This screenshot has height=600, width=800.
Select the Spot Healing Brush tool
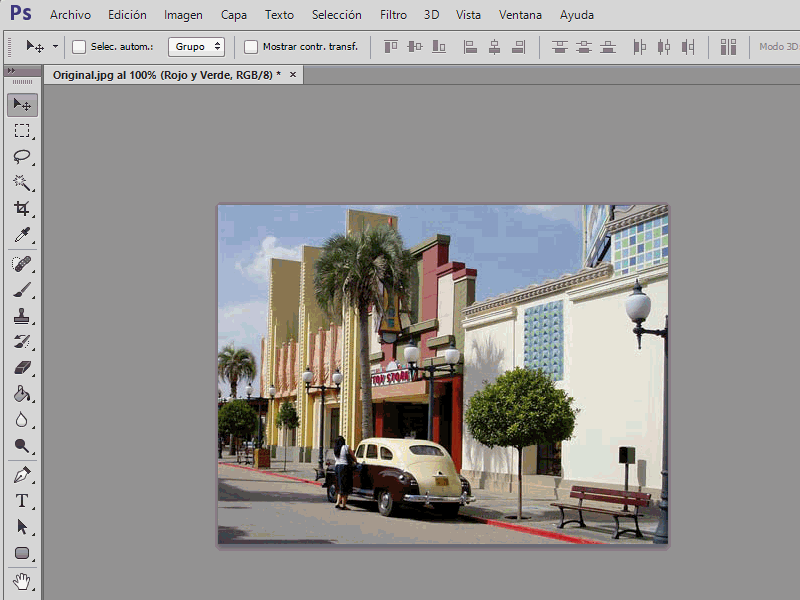point(22,264)
